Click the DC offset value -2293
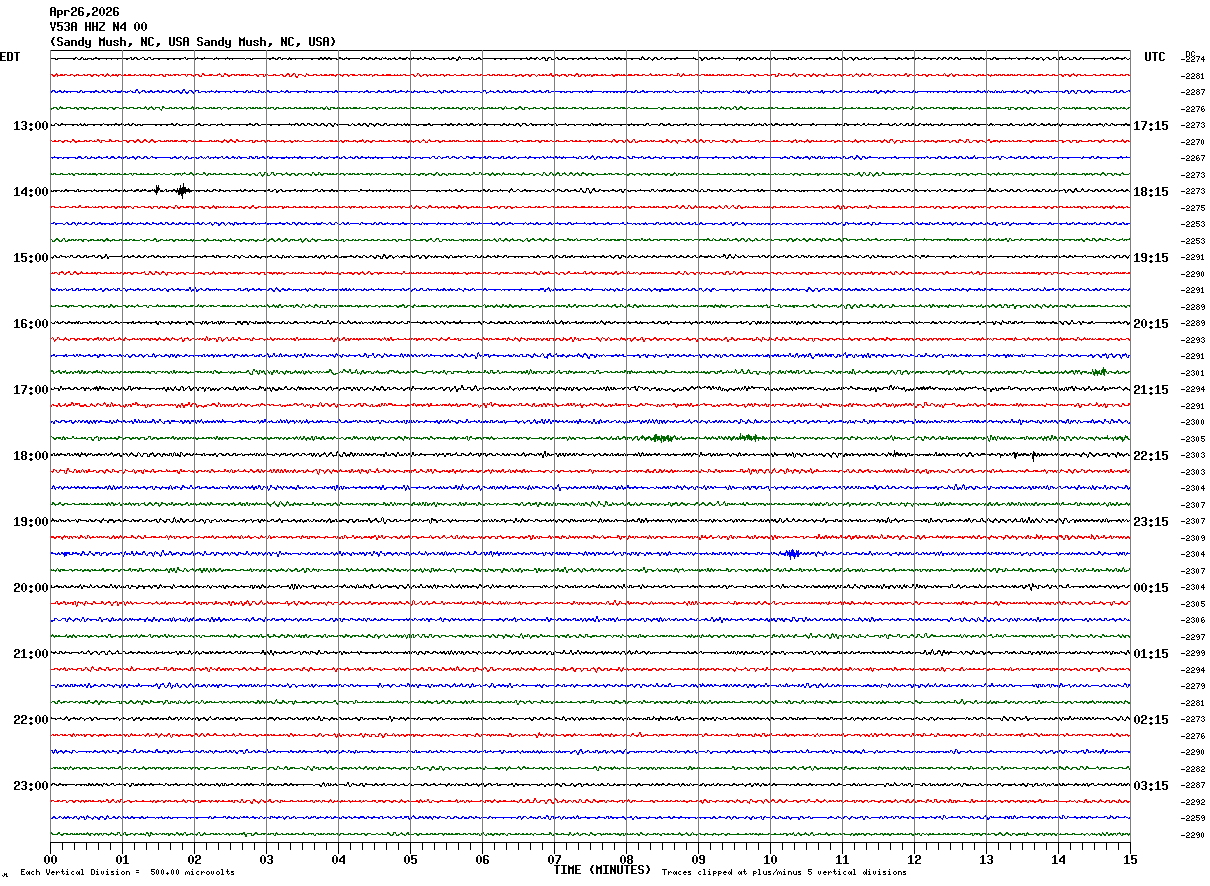The width and height of the screenshot is (1210, 886). coord(1194,340)
